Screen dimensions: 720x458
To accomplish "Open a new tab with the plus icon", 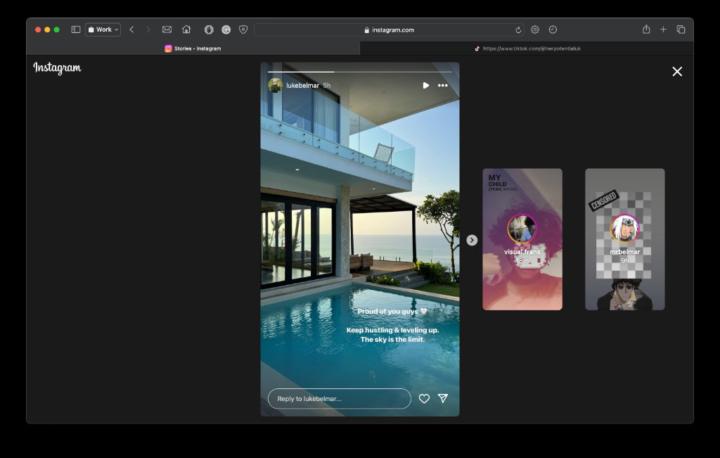I will pyautogui.click(x=663, y=29).
